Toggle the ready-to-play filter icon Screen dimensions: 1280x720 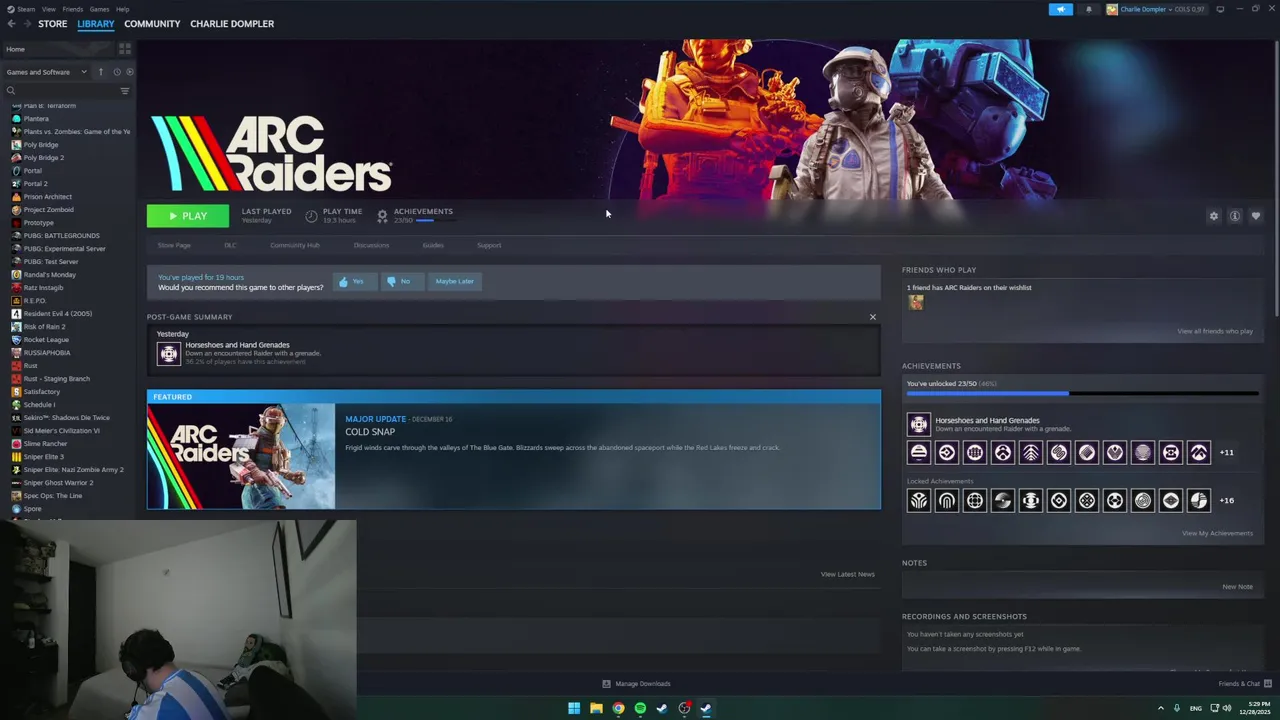pos(130,72)
